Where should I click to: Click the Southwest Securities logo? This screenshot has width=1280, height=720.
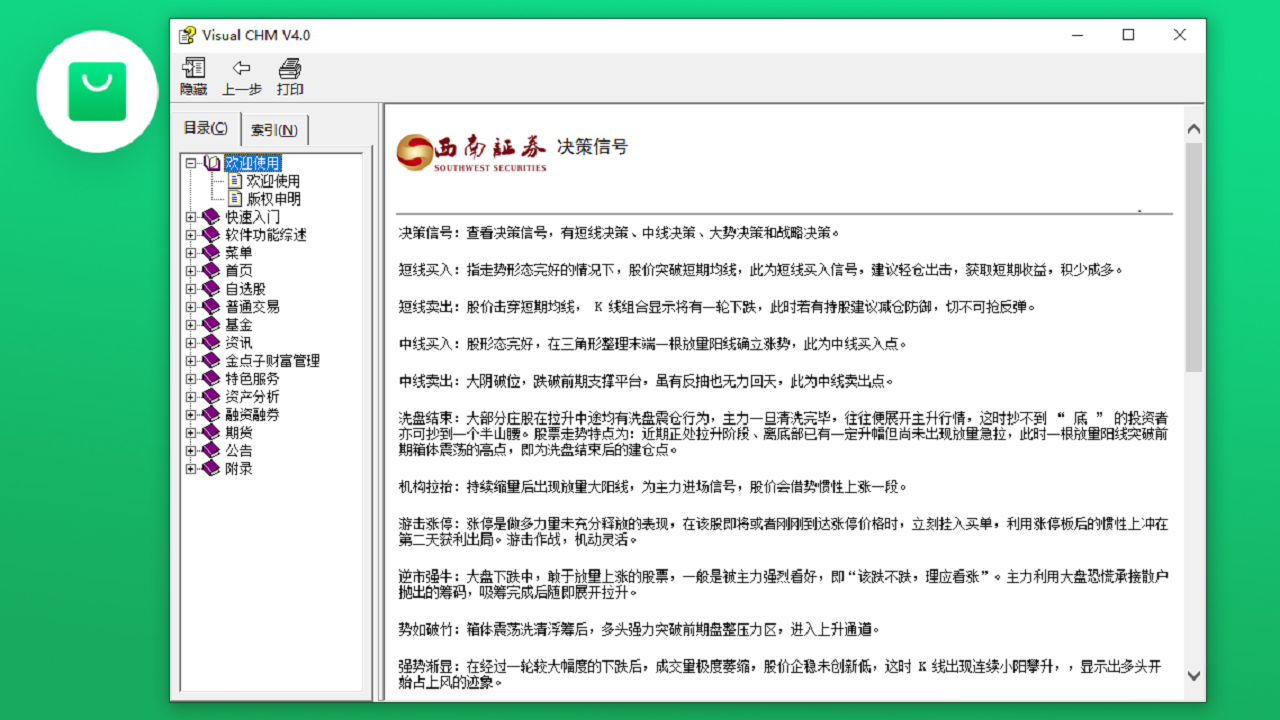pyautogui.click(x=470, y=152)
